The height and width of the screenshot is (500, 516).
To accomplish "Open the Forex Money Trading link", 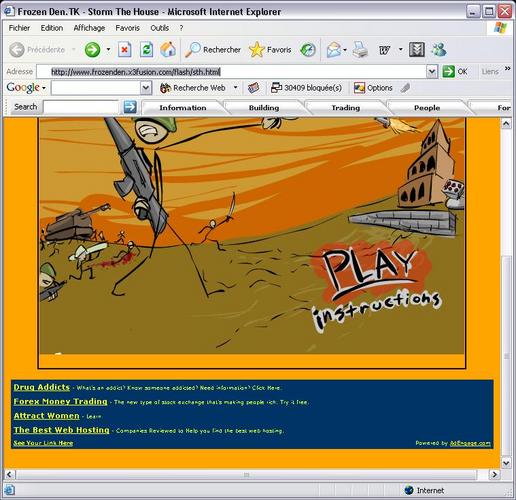I will [x=60, y=401].
